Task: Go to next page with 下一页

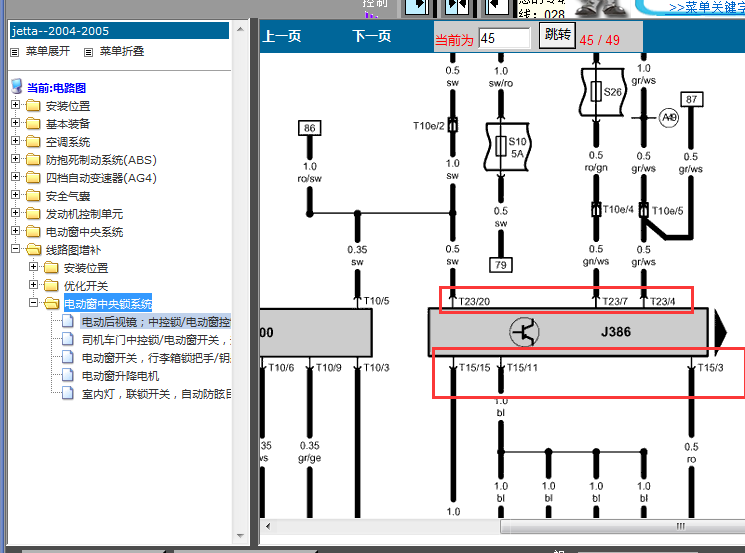Action: pos(372,36)
